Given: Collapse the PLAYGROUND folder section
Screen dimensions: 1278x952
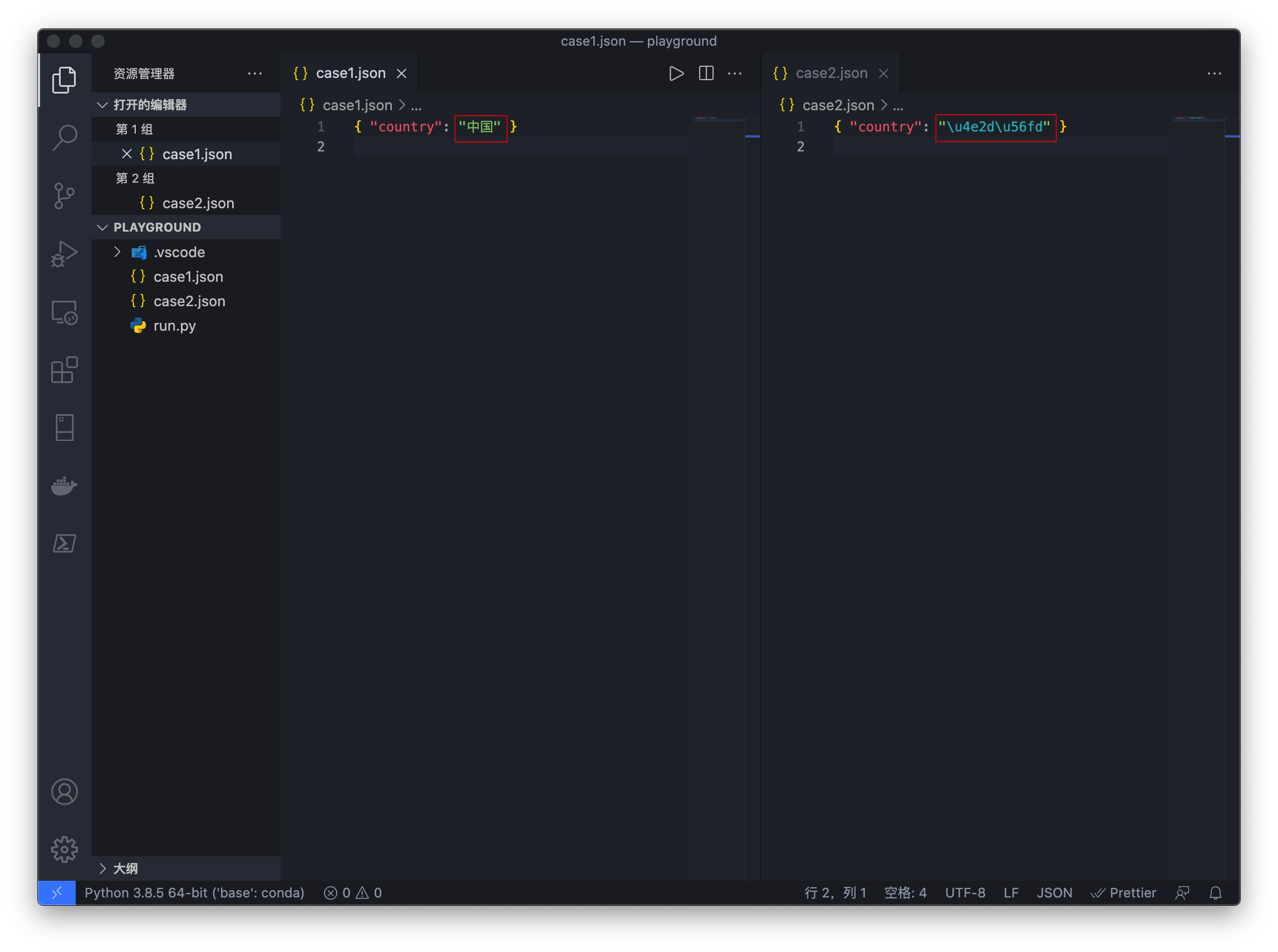Looking at the screenshot, I should coord(185,227).
